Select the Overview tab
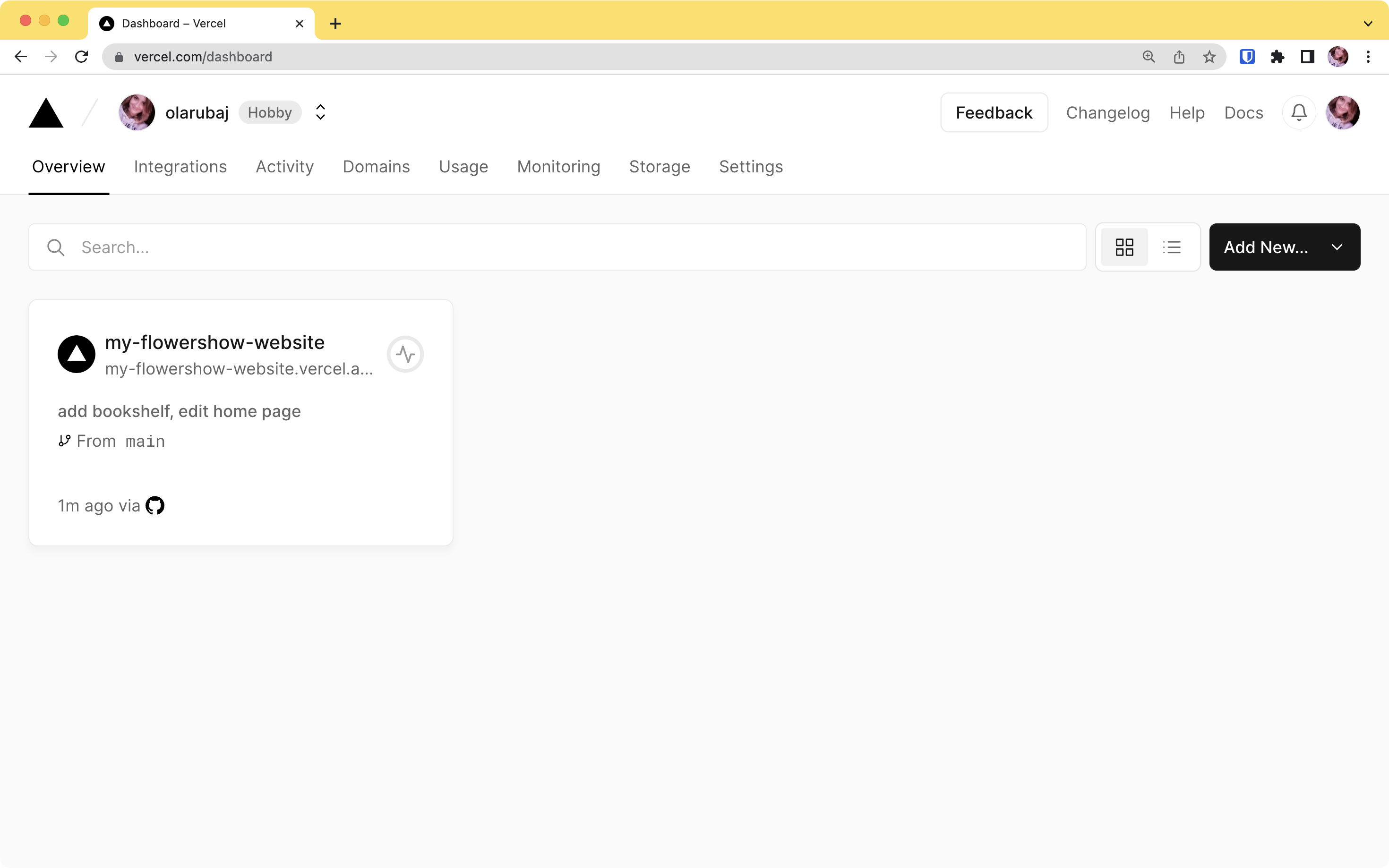Viewport: 1389px width, 868px height. click(68, 166)
